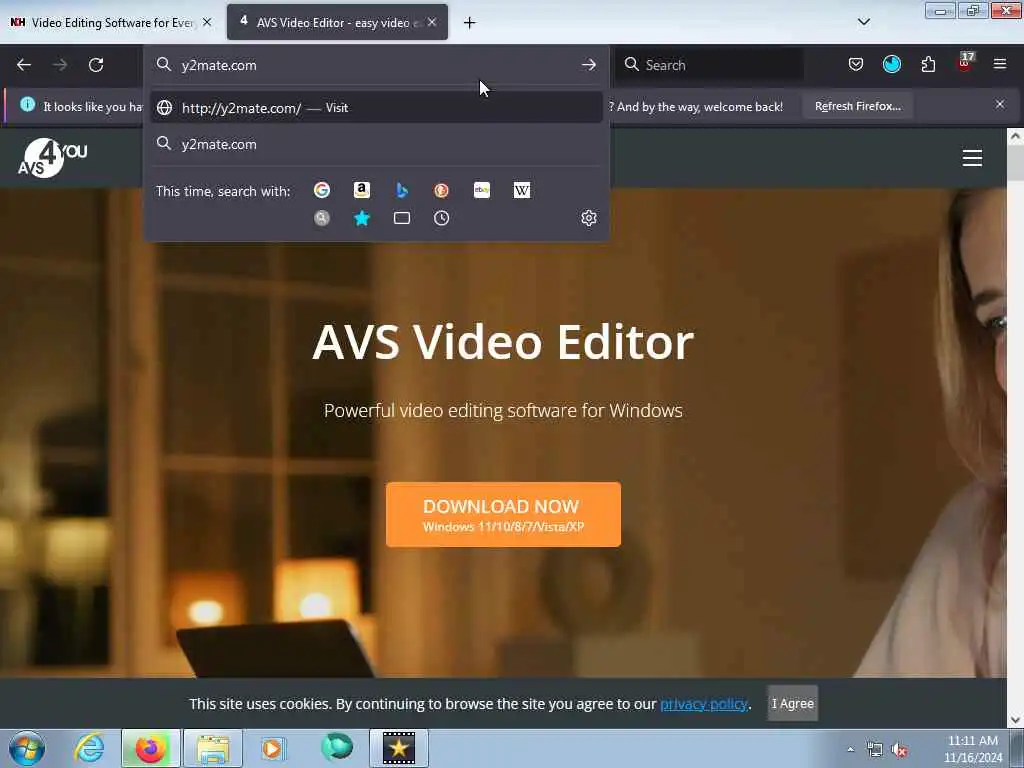Open the privacy policy link
Image resolution: width=1024 pixels, height=768 pixels.
(703, 704)
